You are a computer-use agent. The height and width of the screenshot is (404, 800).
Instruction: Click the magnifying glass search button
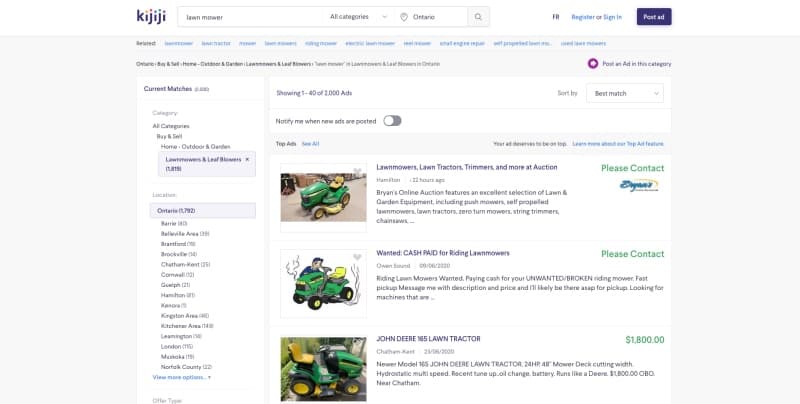tap(479, 17)
